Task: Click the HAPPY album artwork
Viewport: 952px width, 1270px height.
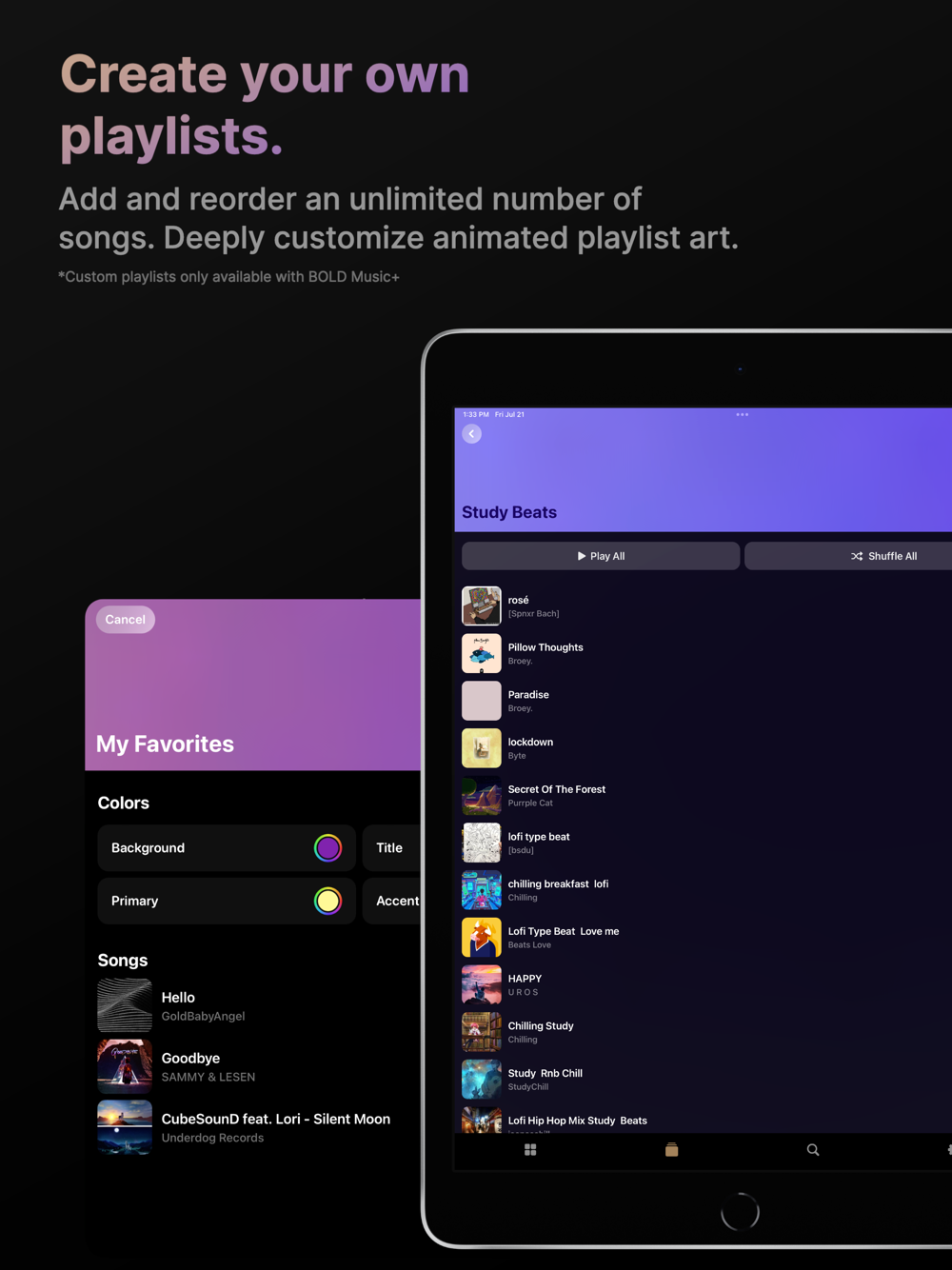Action: point(482,985)
